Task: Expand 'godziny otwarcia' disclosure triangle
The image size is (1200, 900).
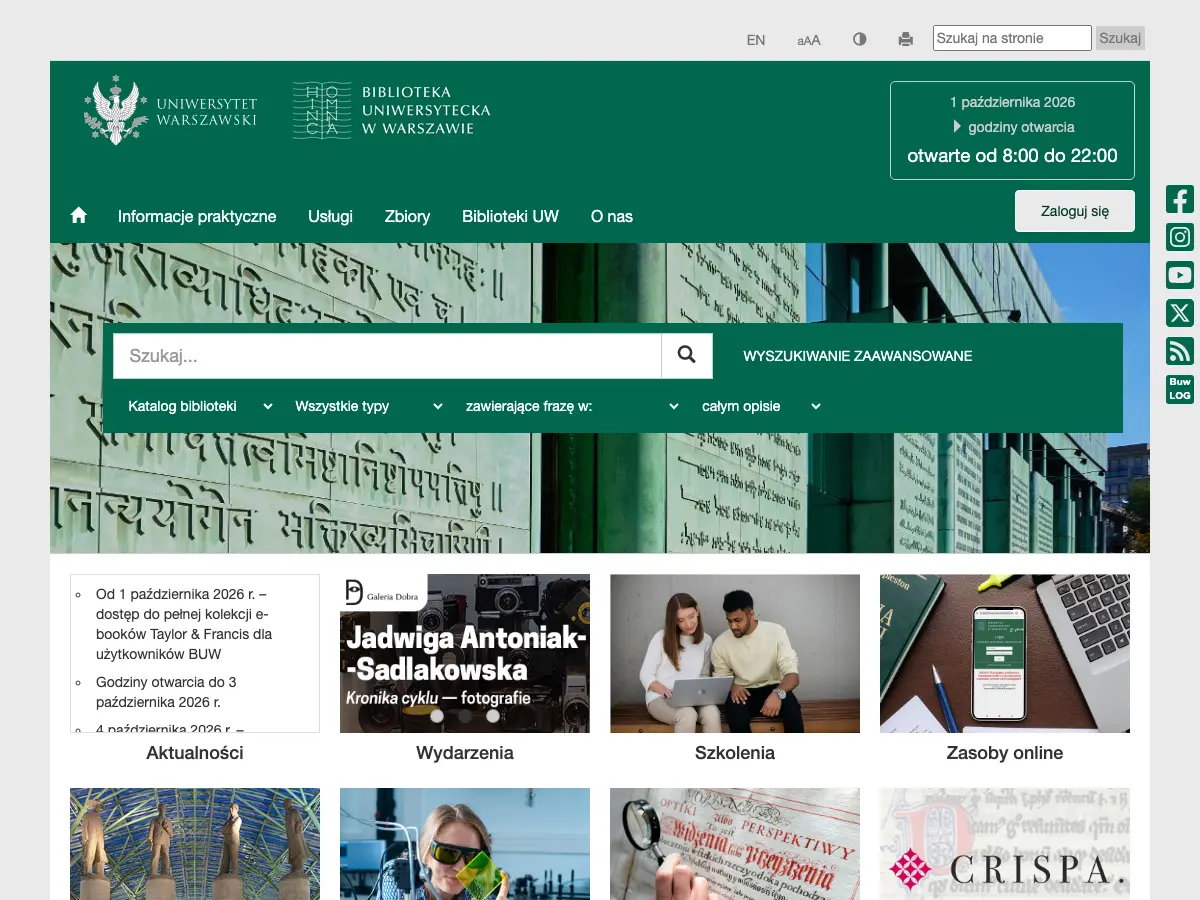Action: point(957,127)
